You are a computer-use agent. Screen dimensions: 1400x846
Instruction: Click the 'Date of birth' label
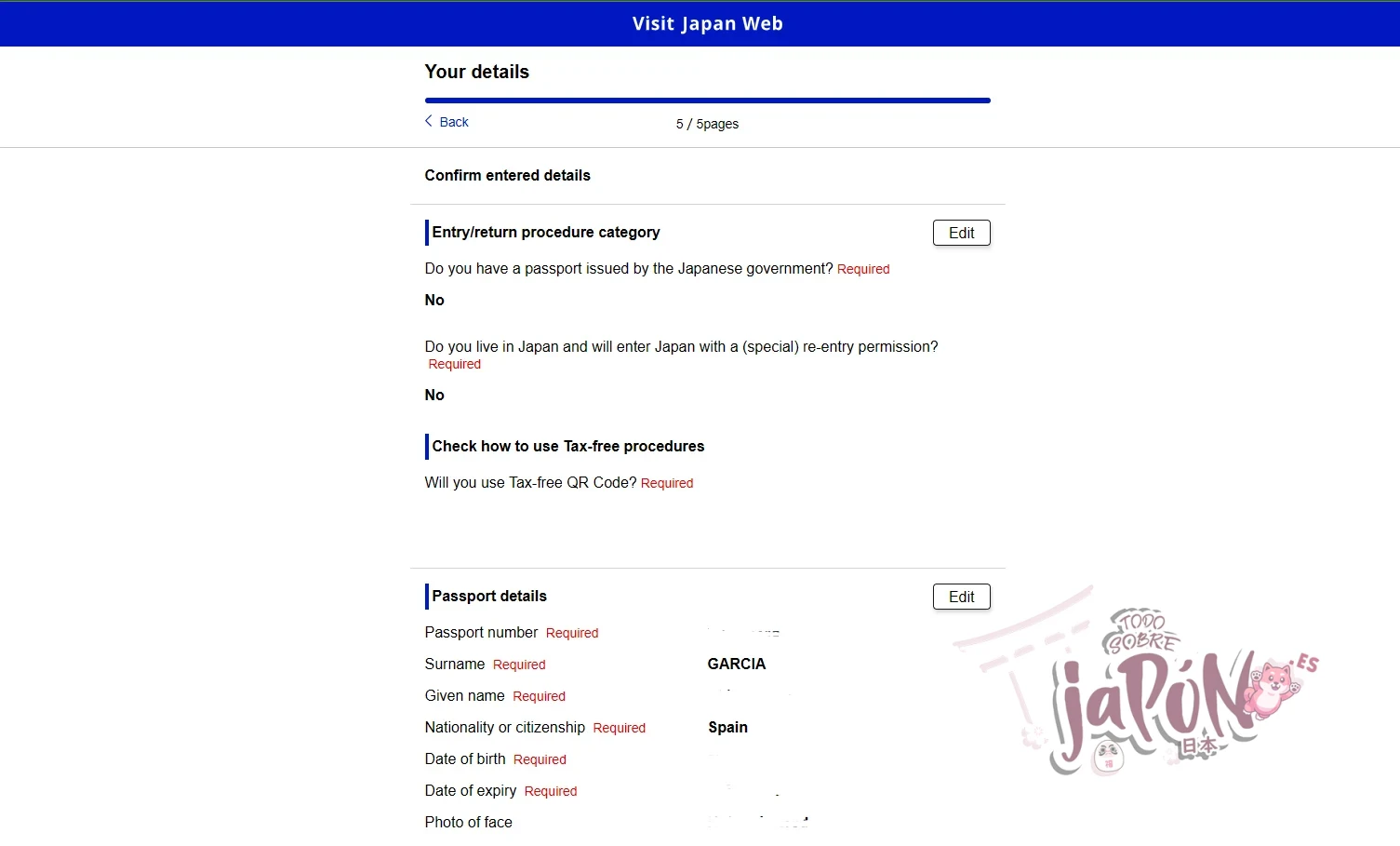coord(465,759)
